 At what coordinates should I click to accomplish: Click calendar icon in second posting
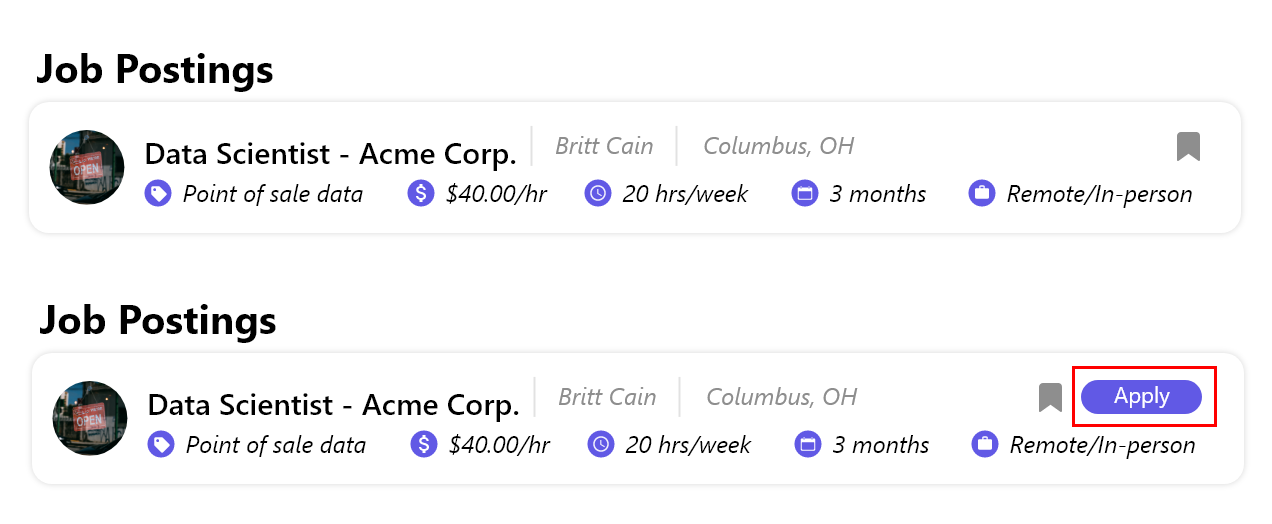(808, 444)
